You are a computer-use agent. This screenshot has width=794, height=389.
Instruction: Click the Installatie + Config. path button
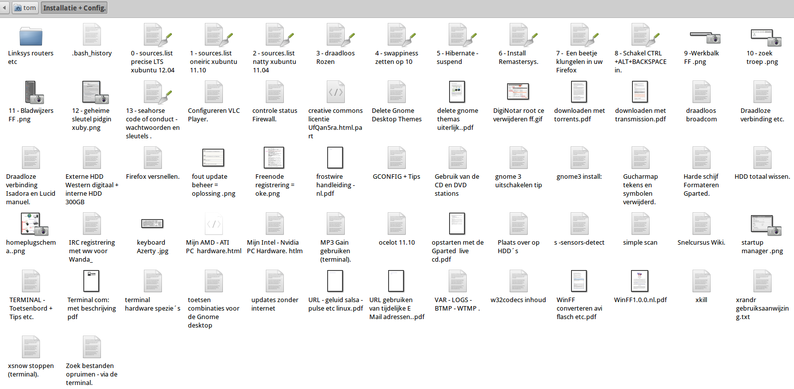click(74, 8)
